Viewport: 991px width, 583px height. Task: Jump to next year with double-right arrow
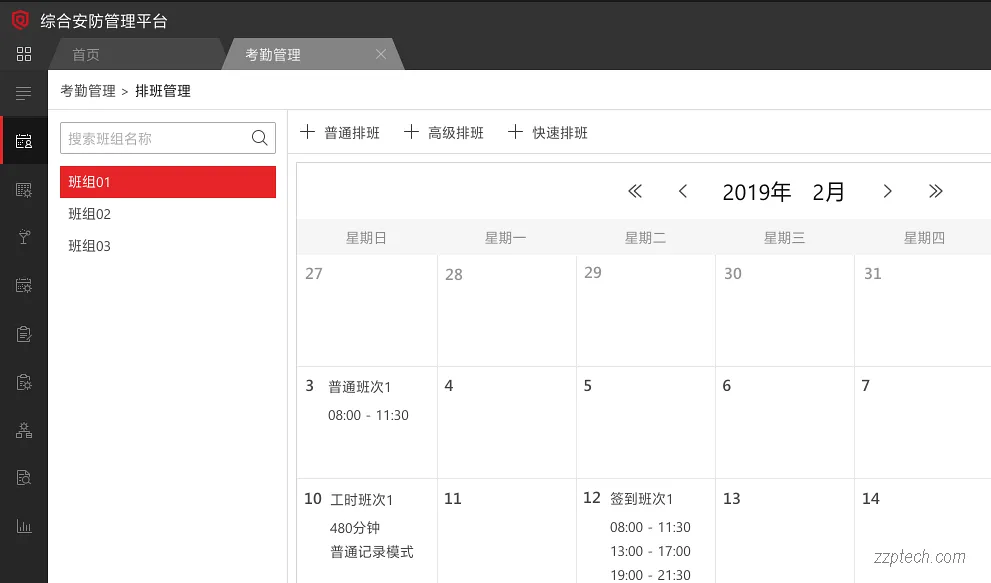[x=936, y=191]
